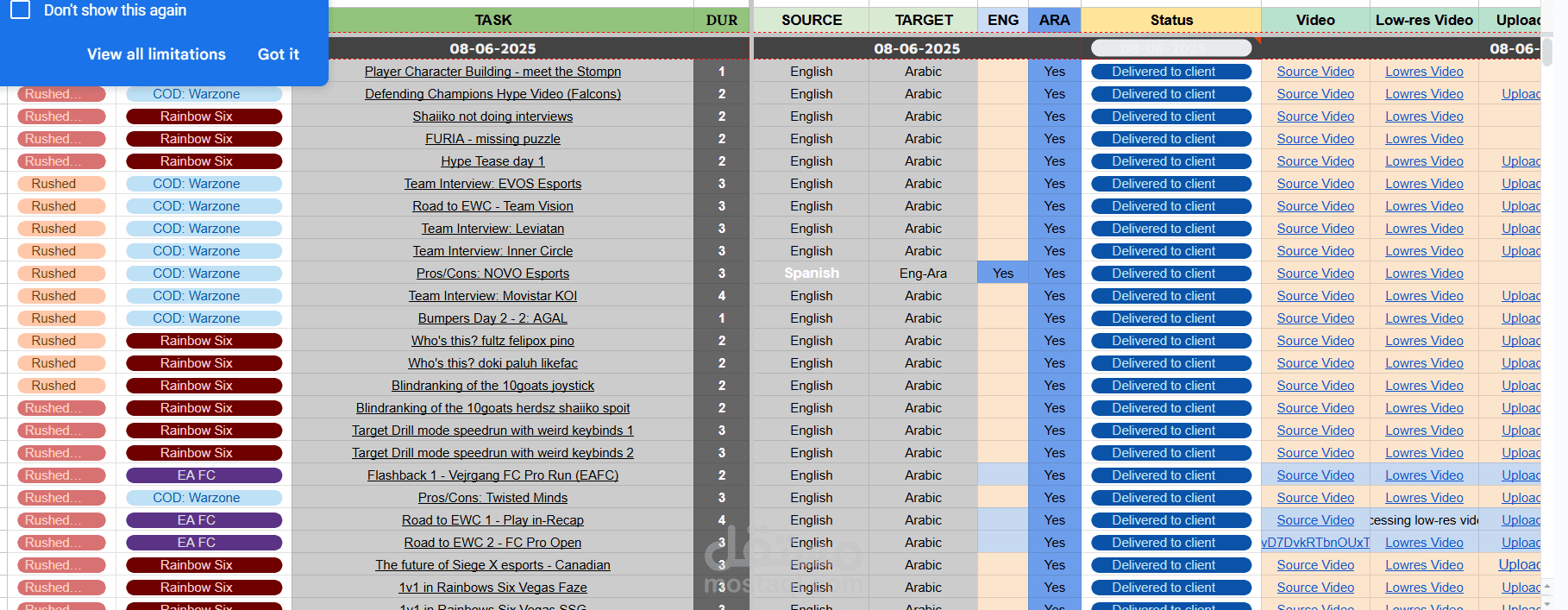Viewport: 1568px width, 610px height.
Task: Open "Player Character Building - meet the Stompn" link
Action: tap(492, 72)
